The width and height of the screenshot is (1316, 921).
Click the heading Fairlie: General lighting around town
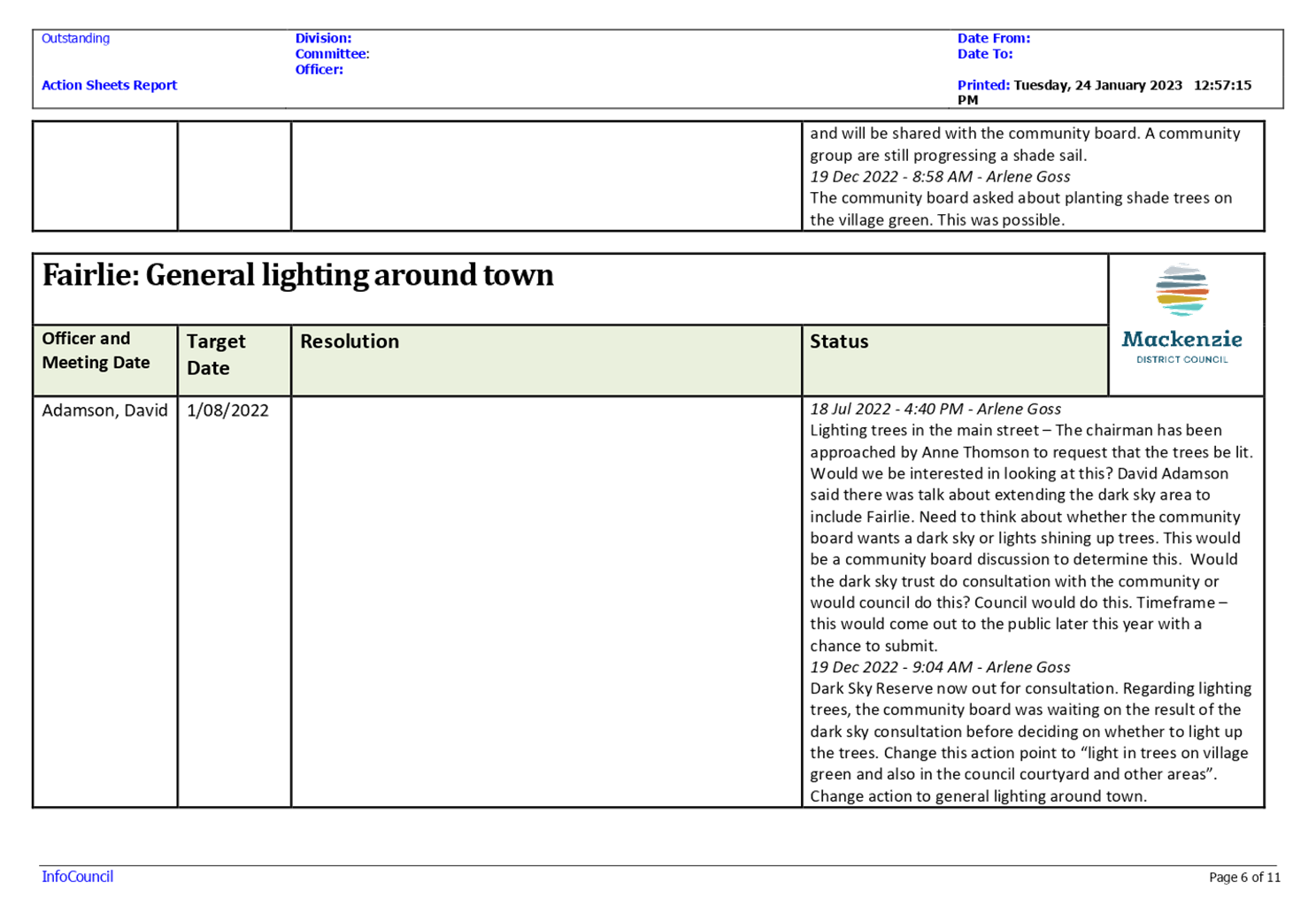pos(298,275)
